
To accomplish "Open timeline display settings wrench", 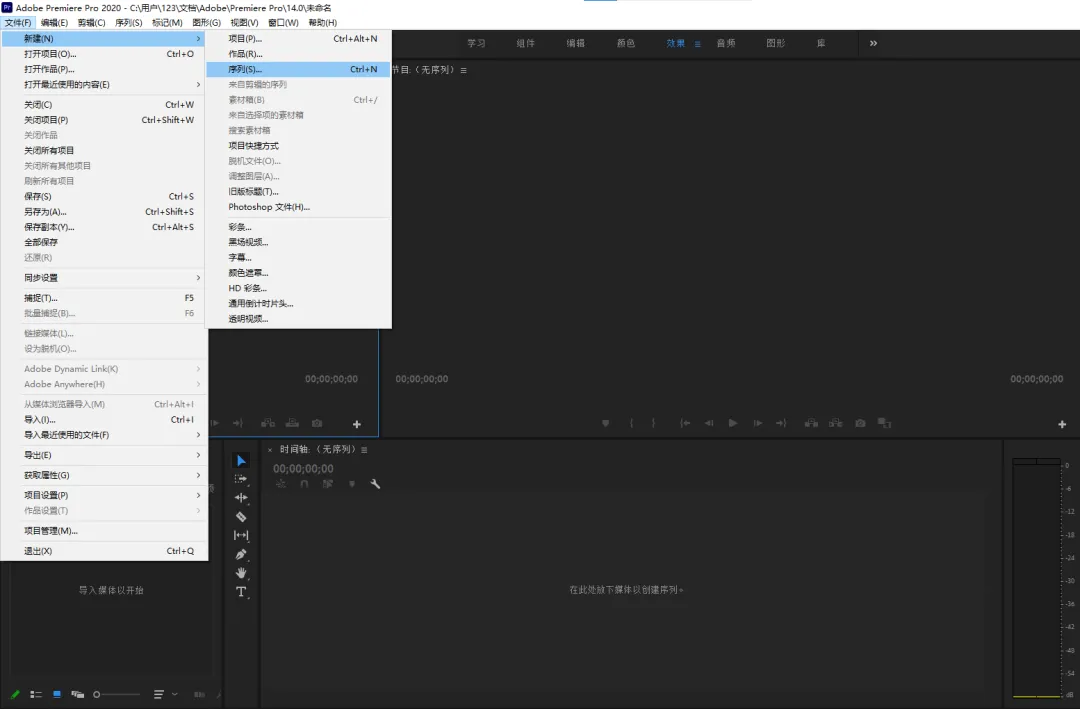I will point(375,484).
